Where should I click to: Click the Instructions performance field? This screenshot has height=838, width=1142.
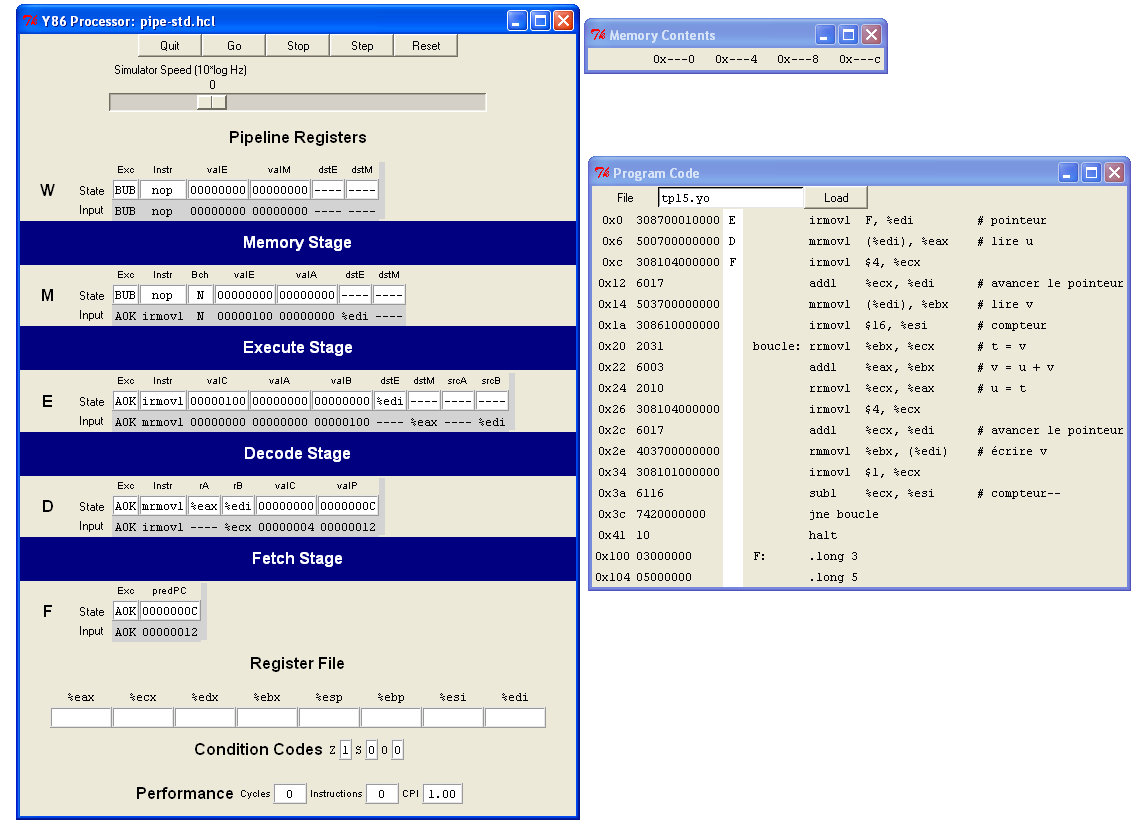coord(382,794)
